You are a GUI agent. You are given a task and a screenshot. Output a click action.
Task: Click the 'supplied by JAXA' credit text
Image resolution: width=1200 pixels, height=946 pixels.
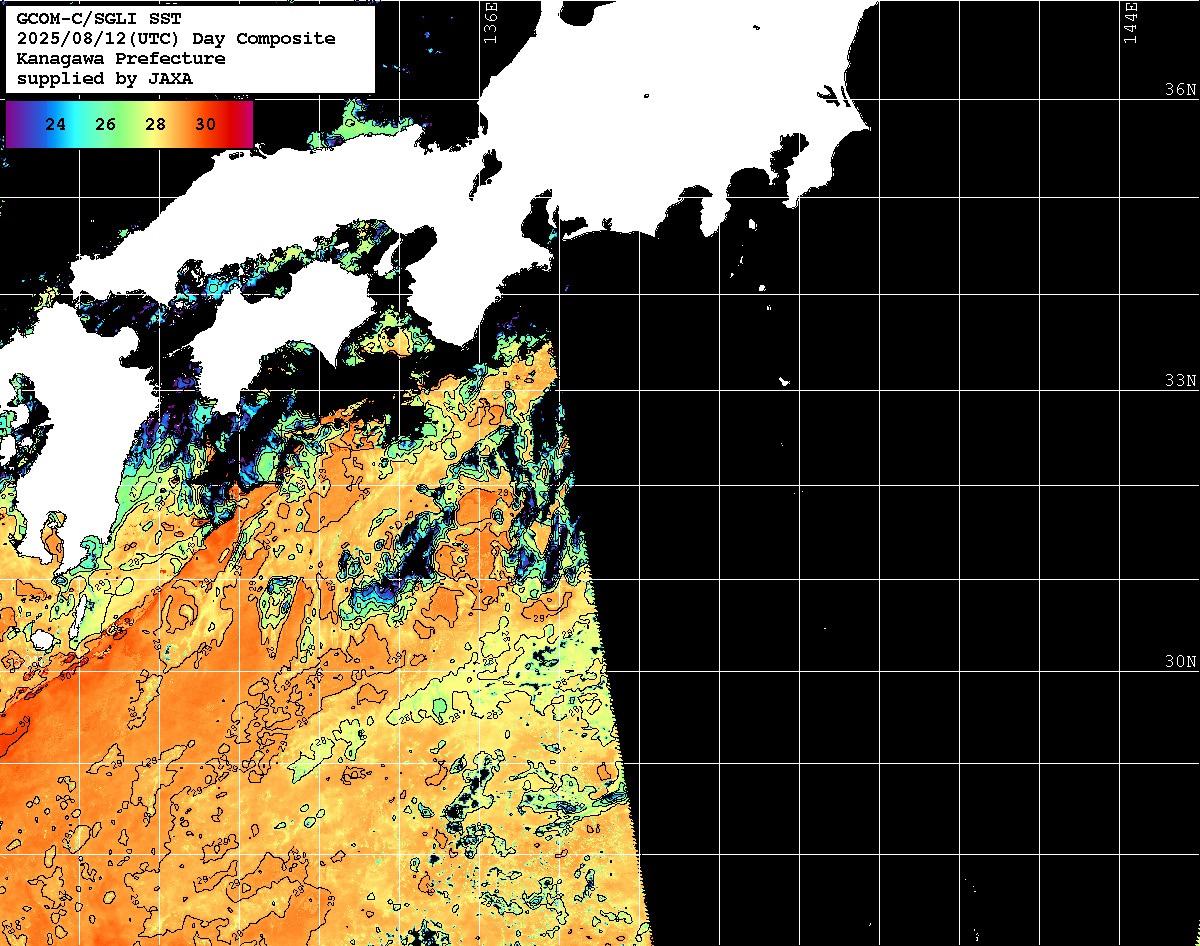[105, 79]
